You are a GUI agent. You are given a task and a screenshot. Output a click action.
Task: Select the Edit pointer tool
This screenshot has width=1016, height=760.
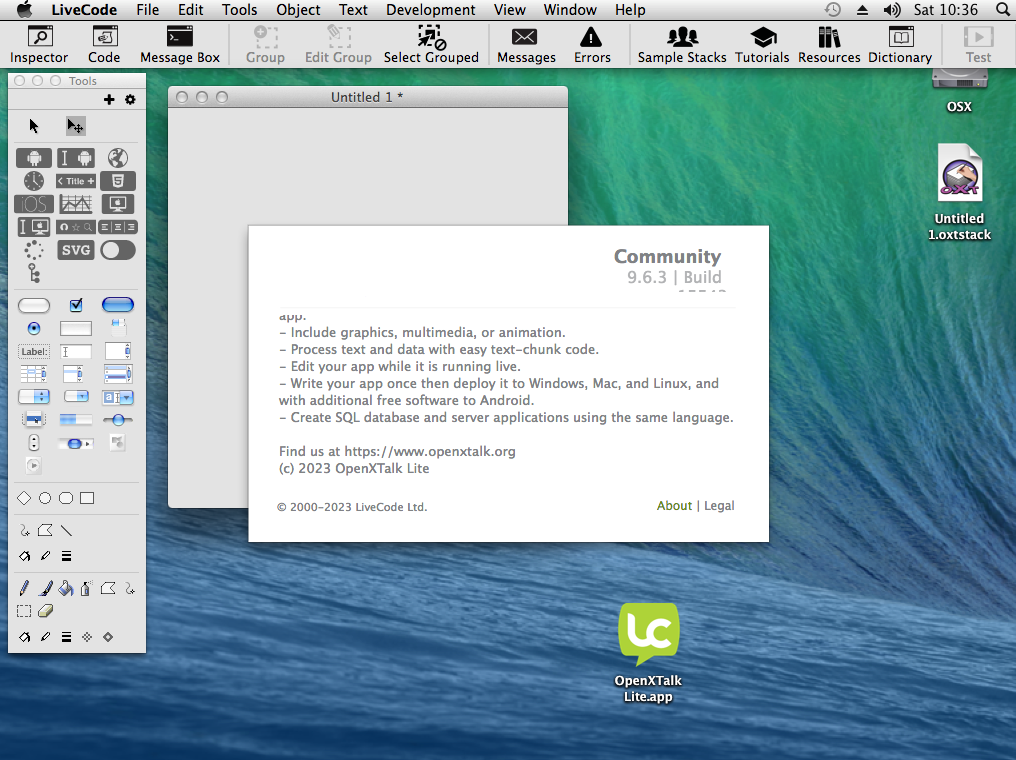tap(75, 126)
